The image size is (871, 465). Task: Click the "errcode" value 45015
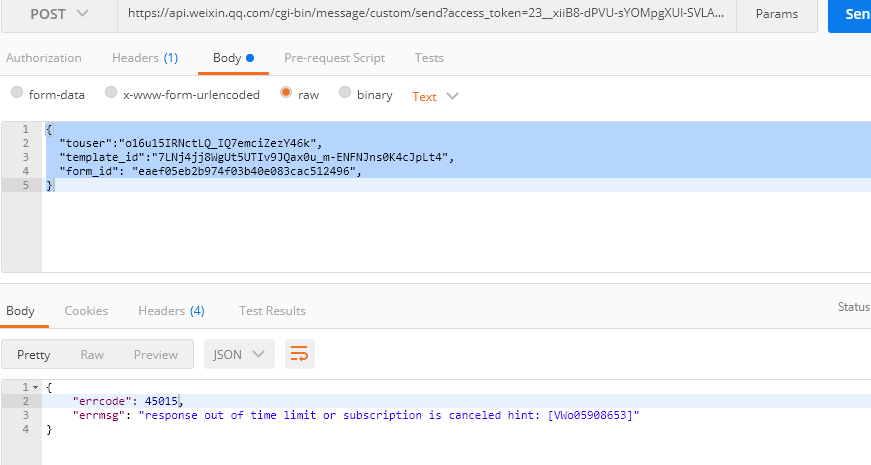[162, 401]
